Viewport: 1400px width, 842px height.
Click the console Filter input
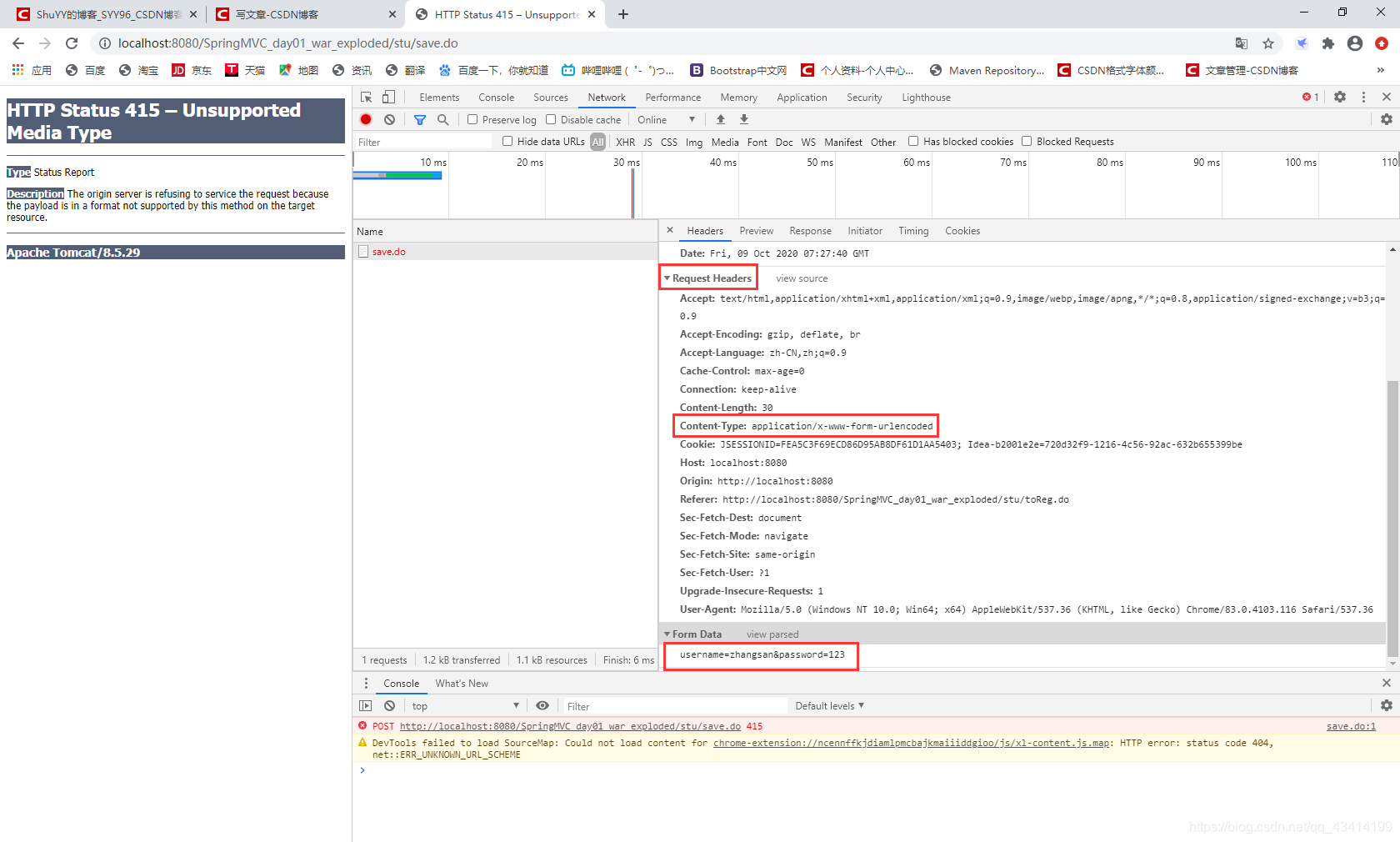coord(675,706)
